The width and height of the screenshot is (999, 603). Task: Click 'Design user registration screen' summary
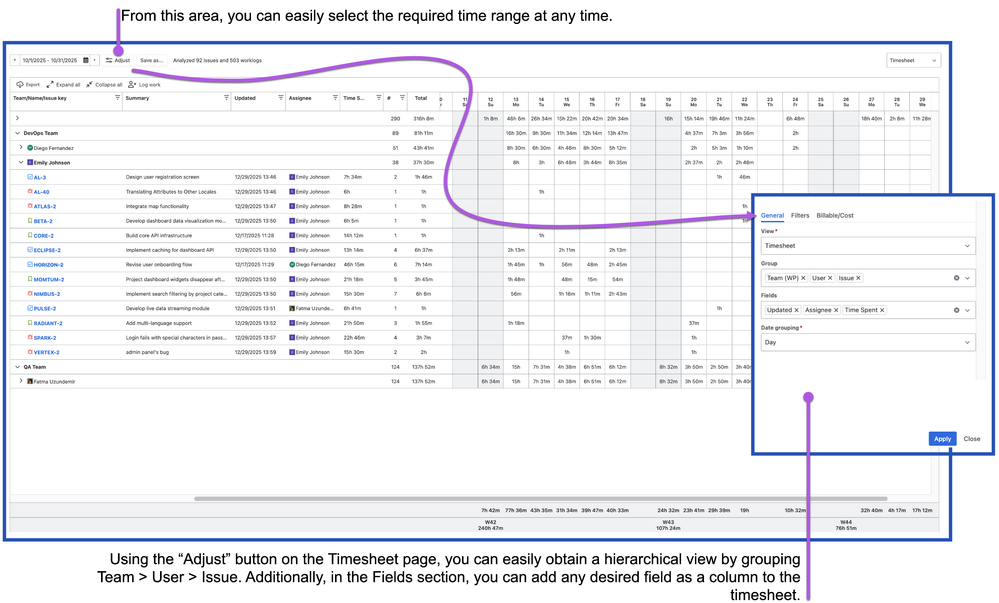[162, 177]
